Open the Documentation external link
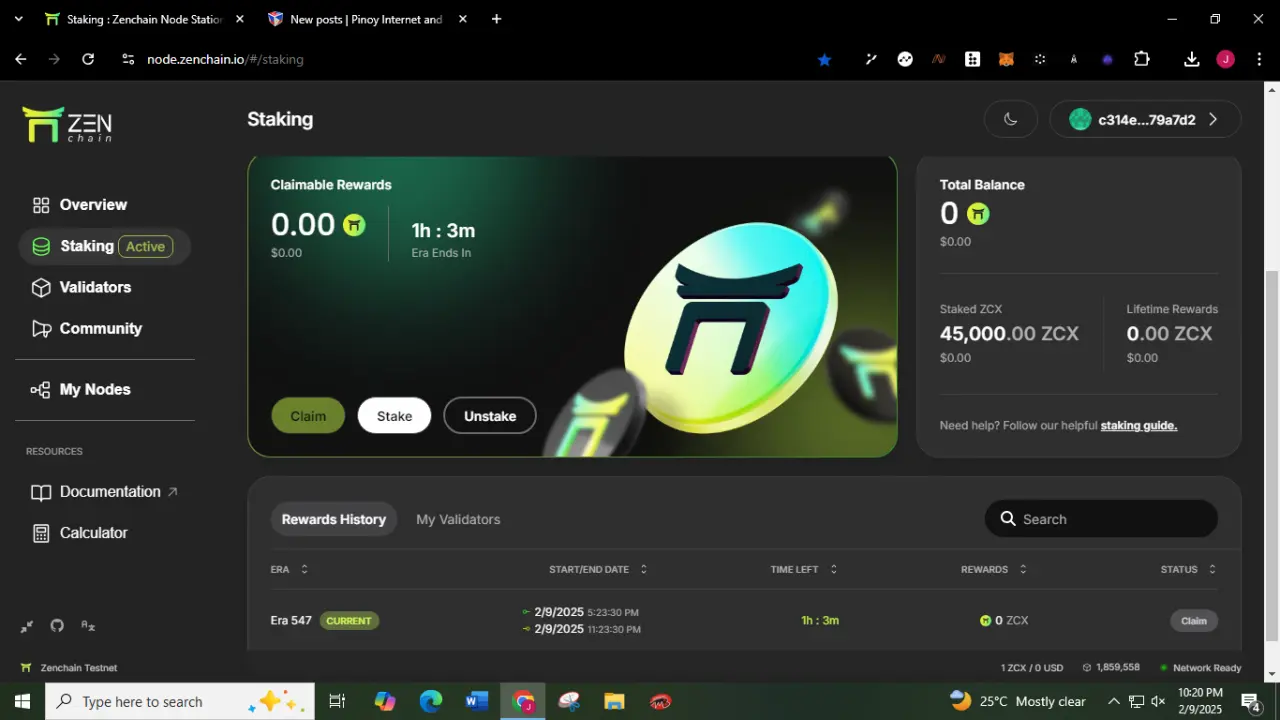 tap(104, 492)
